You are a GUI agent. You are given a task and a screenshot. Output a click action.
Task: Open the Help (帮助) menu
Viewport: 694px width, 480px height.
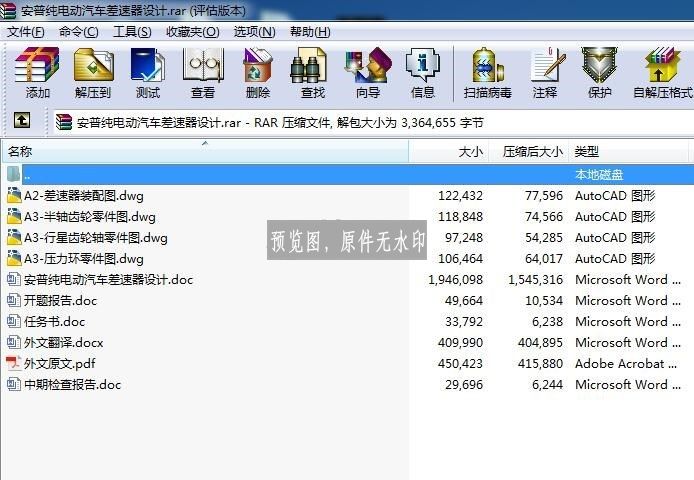pos(310,32)
